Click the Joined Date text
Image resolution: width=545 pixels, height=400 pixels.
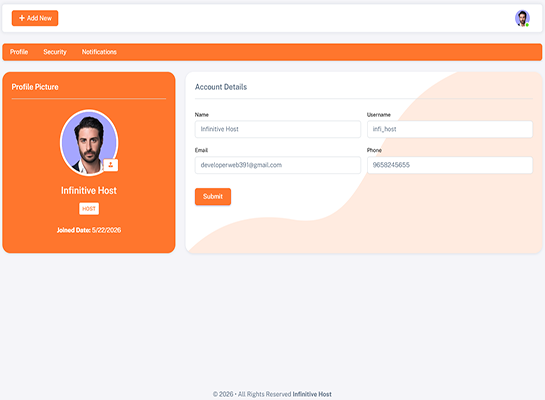coord(89,230)
